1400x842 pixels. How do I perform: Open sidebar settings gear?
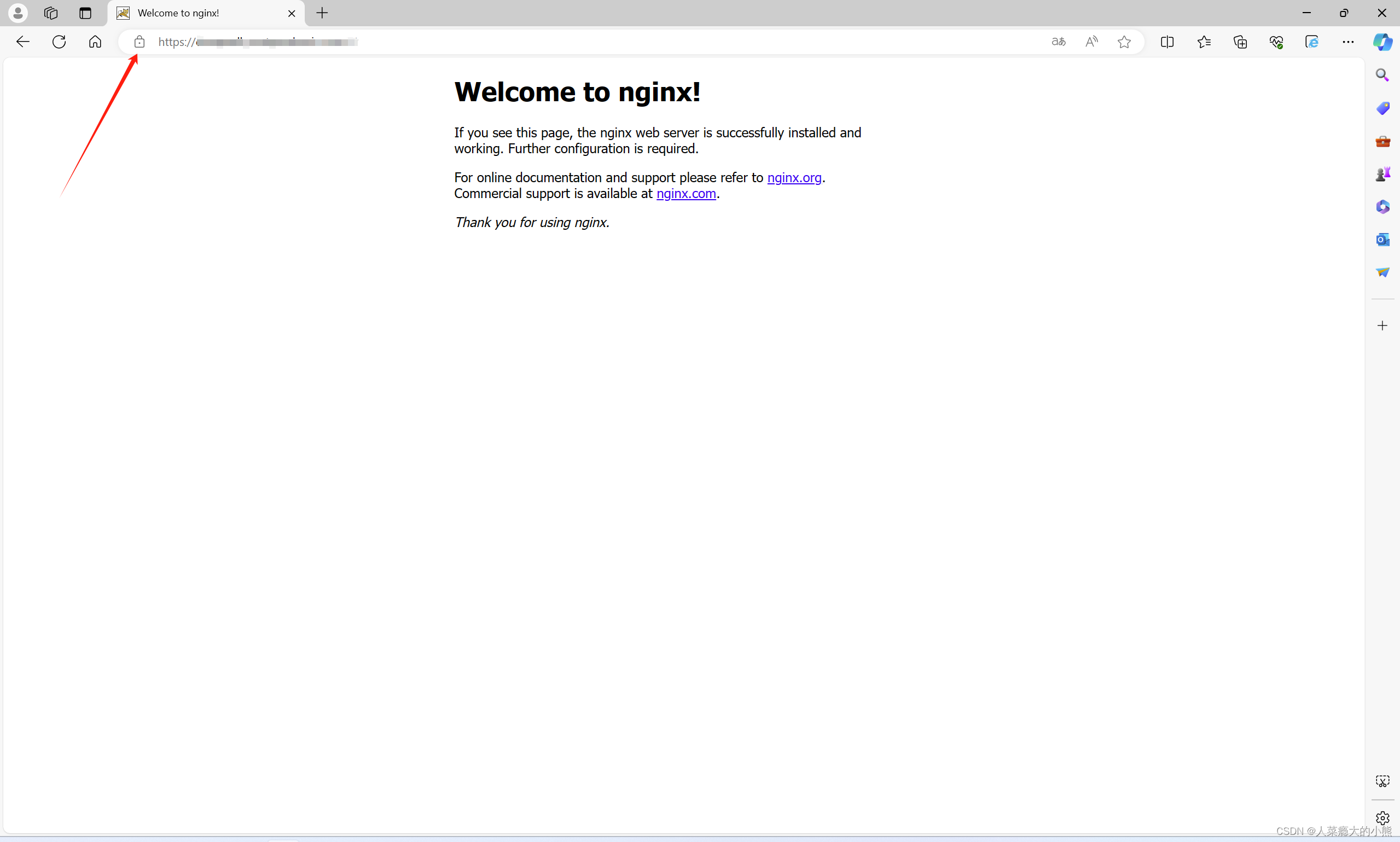click(1382, 817)
